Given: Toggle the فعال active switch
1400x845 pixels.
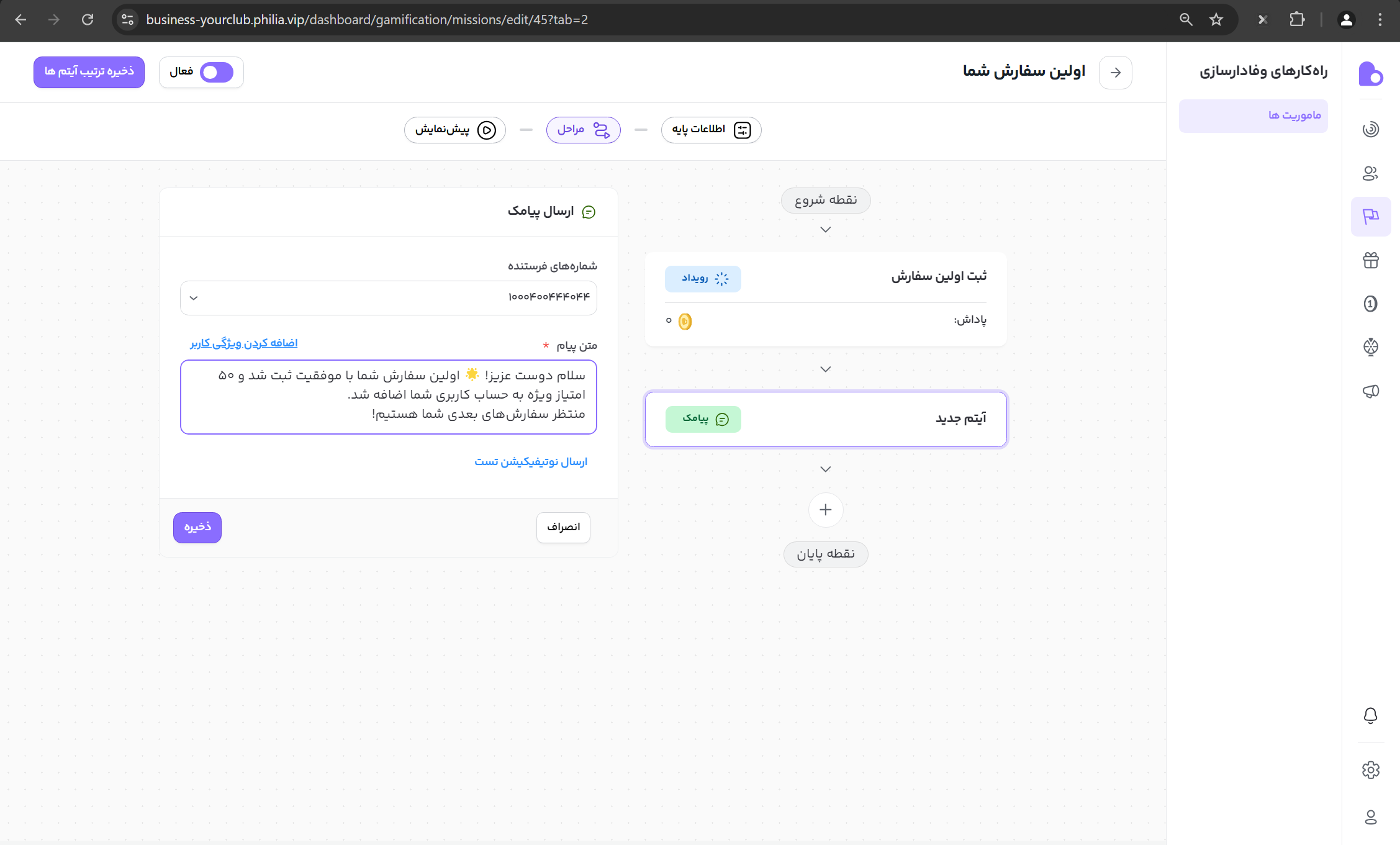Looking at the screenshot, I should (216, 72).
